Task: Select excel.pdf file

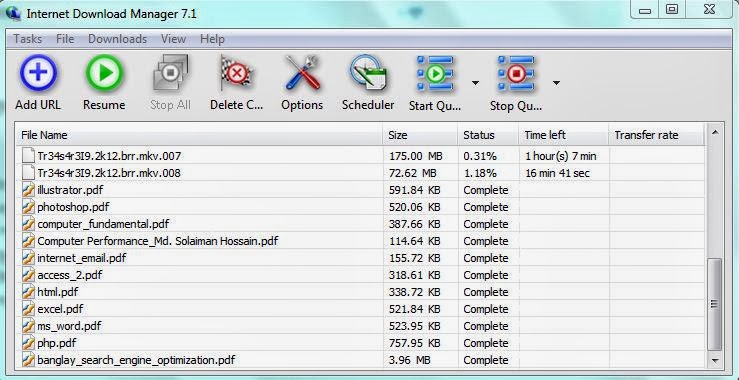Action: tap(60, 309)
